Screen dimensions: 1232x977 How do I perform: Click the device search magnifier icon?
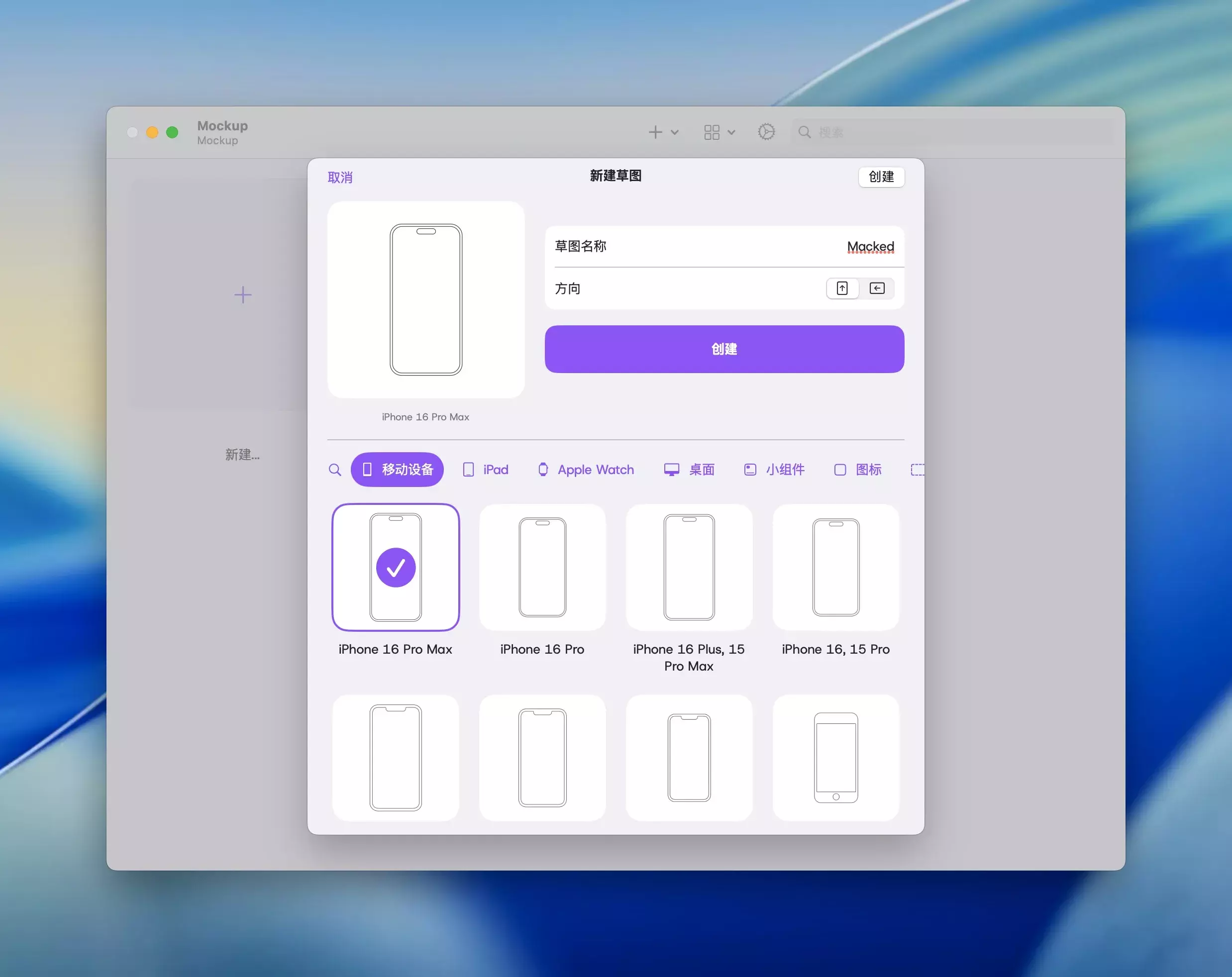coord(335,470)
